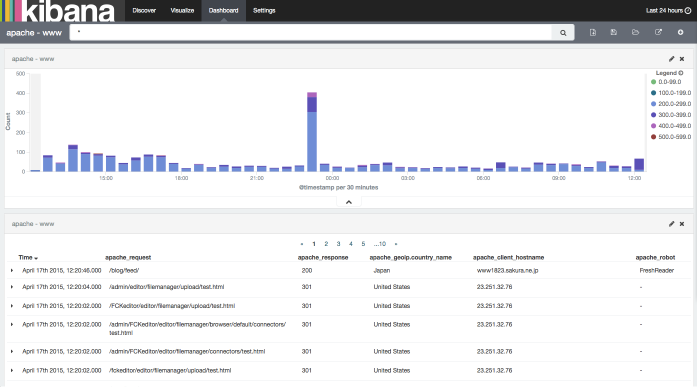Create a new dashboard icon

(593, 32)
